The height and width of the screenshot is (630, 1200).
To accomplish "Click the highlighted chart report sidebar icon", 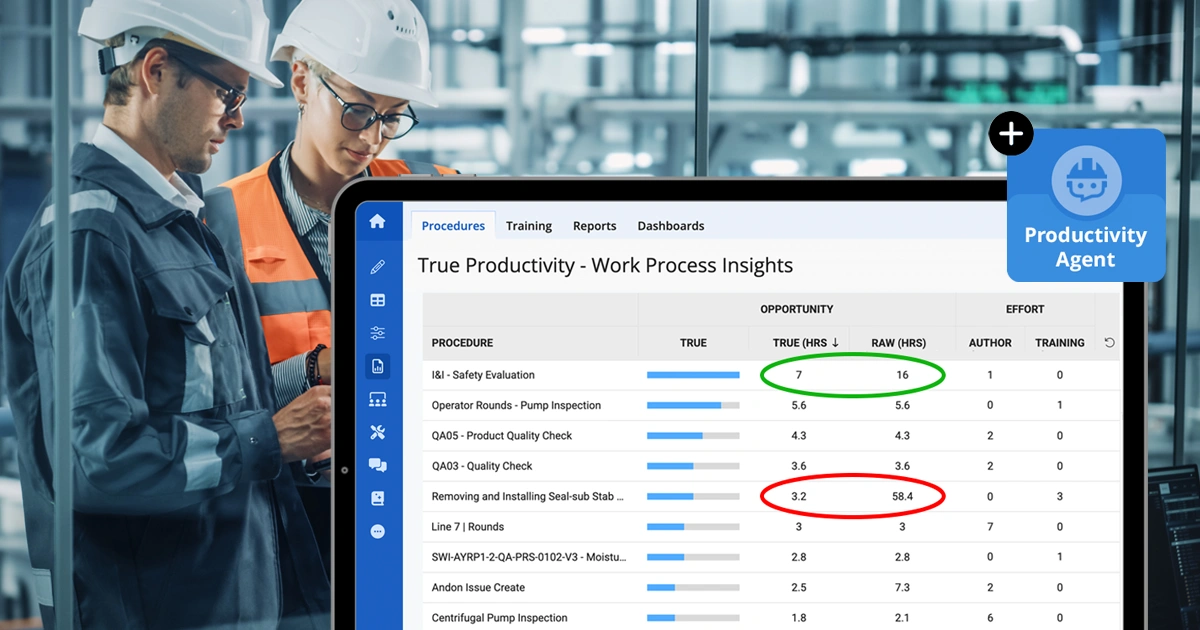I will 377,366.
